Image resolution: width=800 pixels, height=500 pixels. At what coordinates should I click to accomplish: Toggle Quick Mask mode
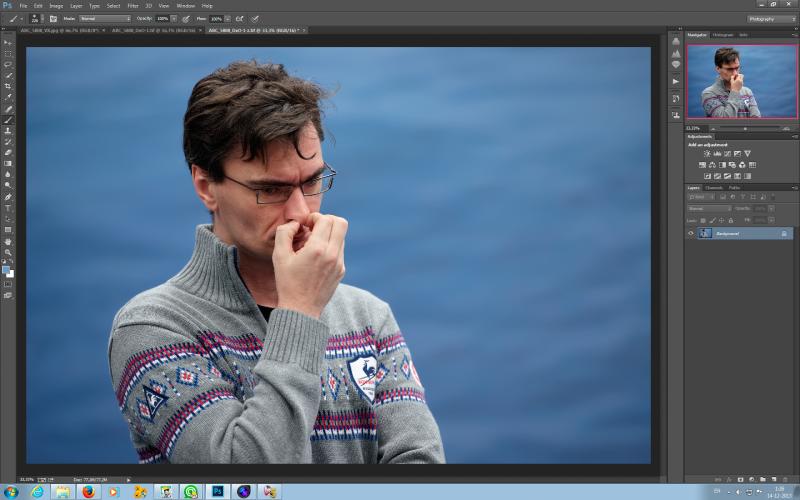click(x=8, y=284)
